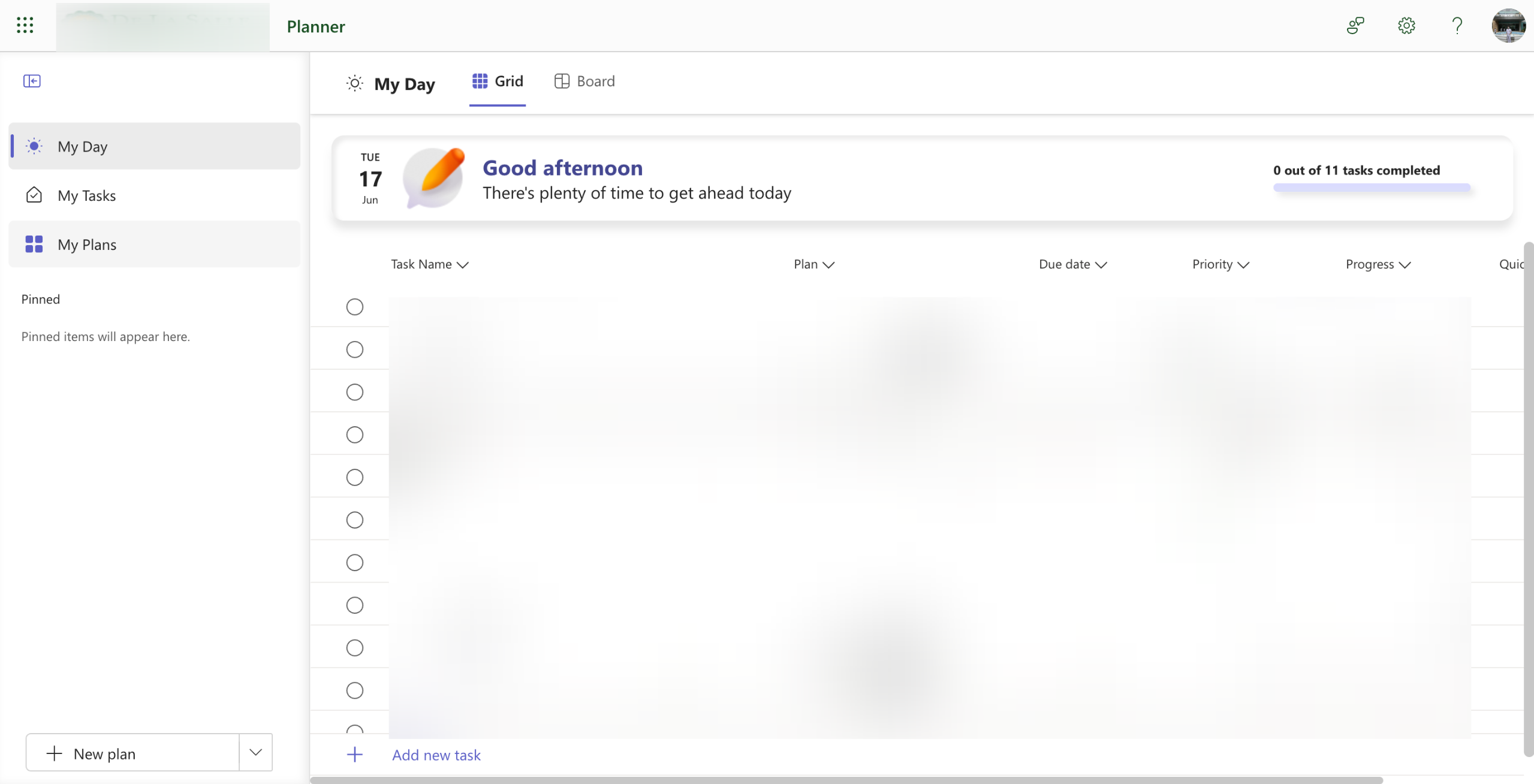Viewport: 1534px width, 784px height.
Task: Mark the third task complete circle
Action: click(355, 392)
